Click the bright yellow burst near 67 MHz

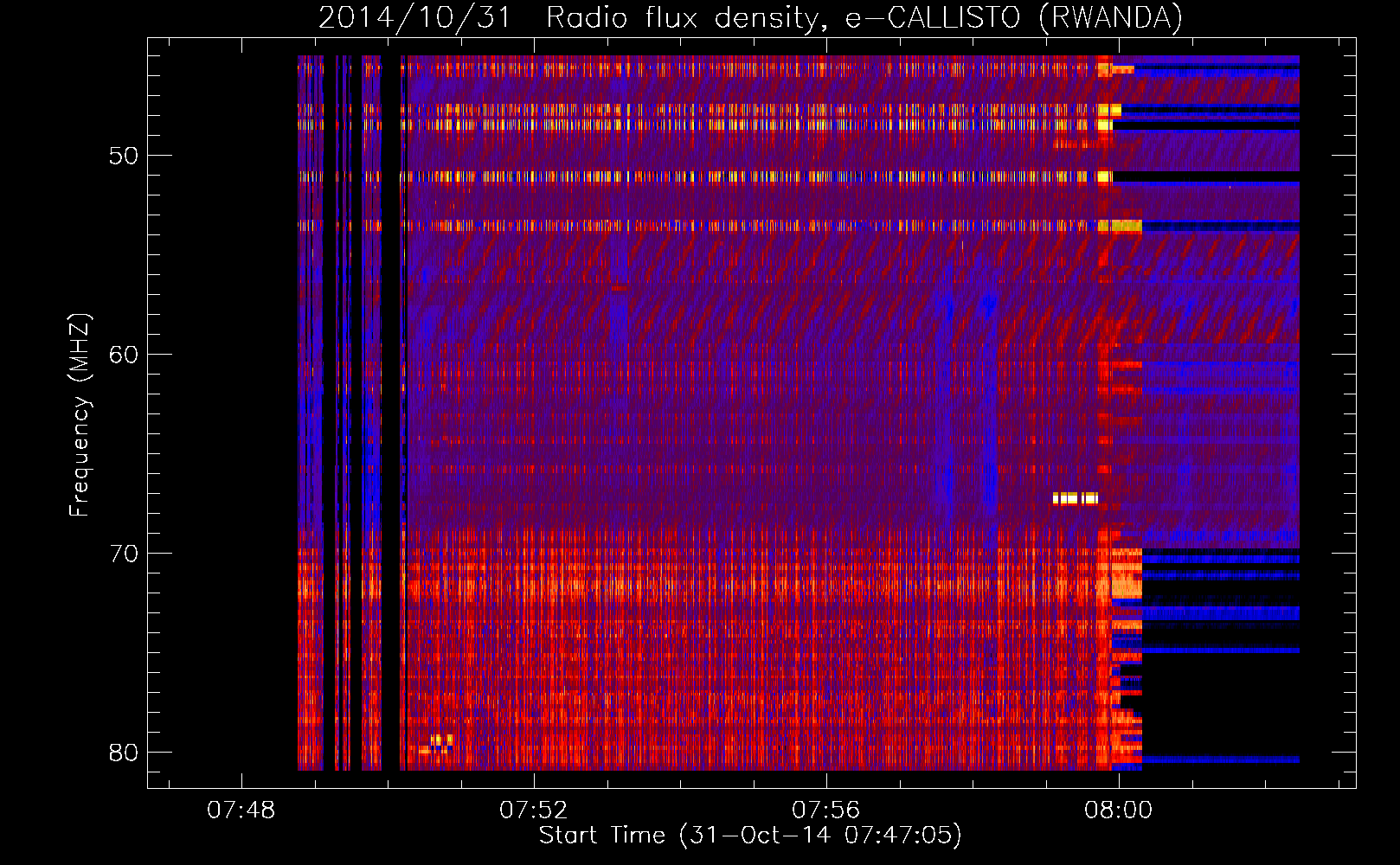pos(1076,498)
